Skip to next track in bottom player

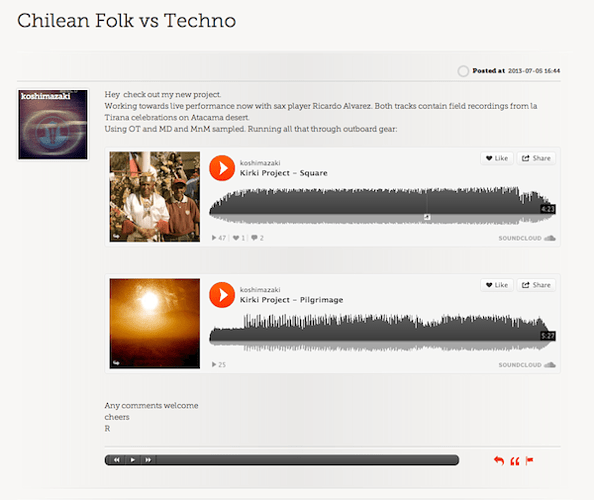tap(148, 460)
